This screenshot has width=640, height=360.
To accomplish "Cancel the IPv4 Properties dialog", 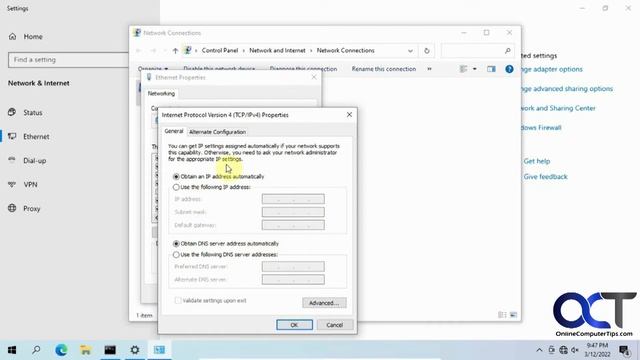I will pos(335,325).
